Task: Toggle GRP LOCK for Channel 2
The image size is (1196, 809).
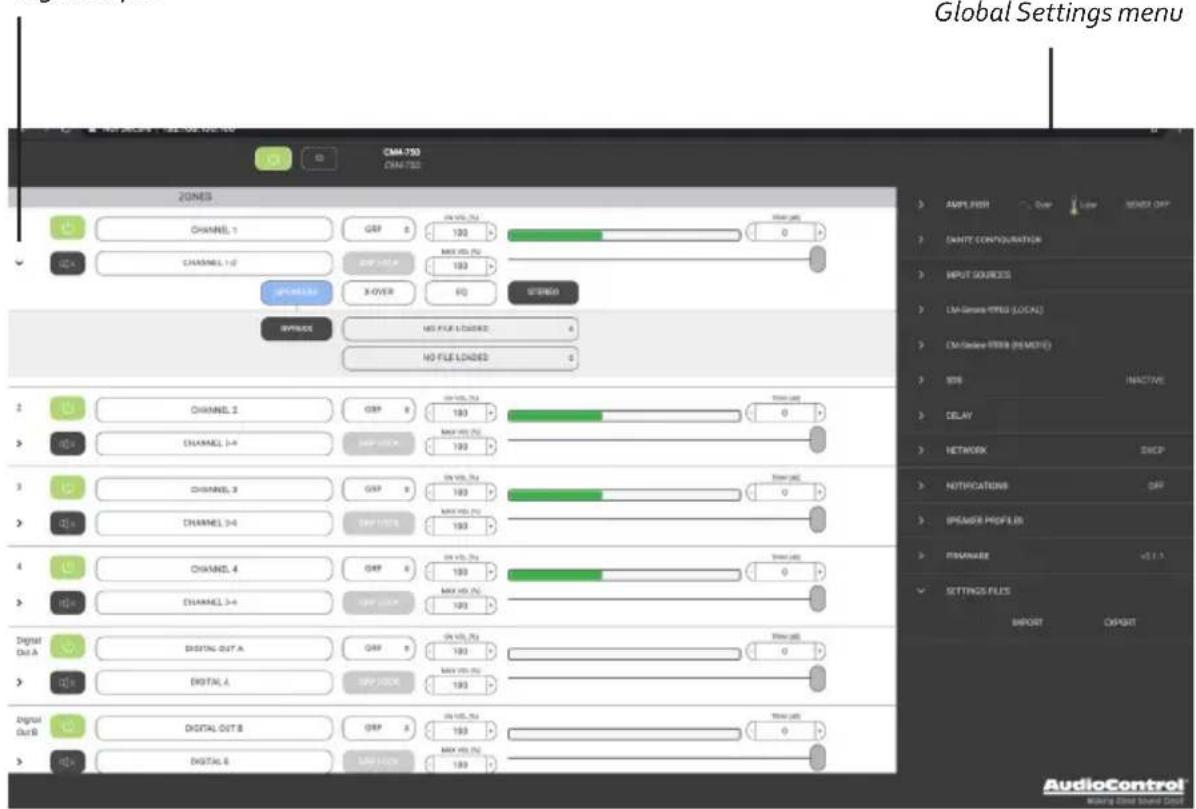Action: pyautogui.click(x=378, y=443)
